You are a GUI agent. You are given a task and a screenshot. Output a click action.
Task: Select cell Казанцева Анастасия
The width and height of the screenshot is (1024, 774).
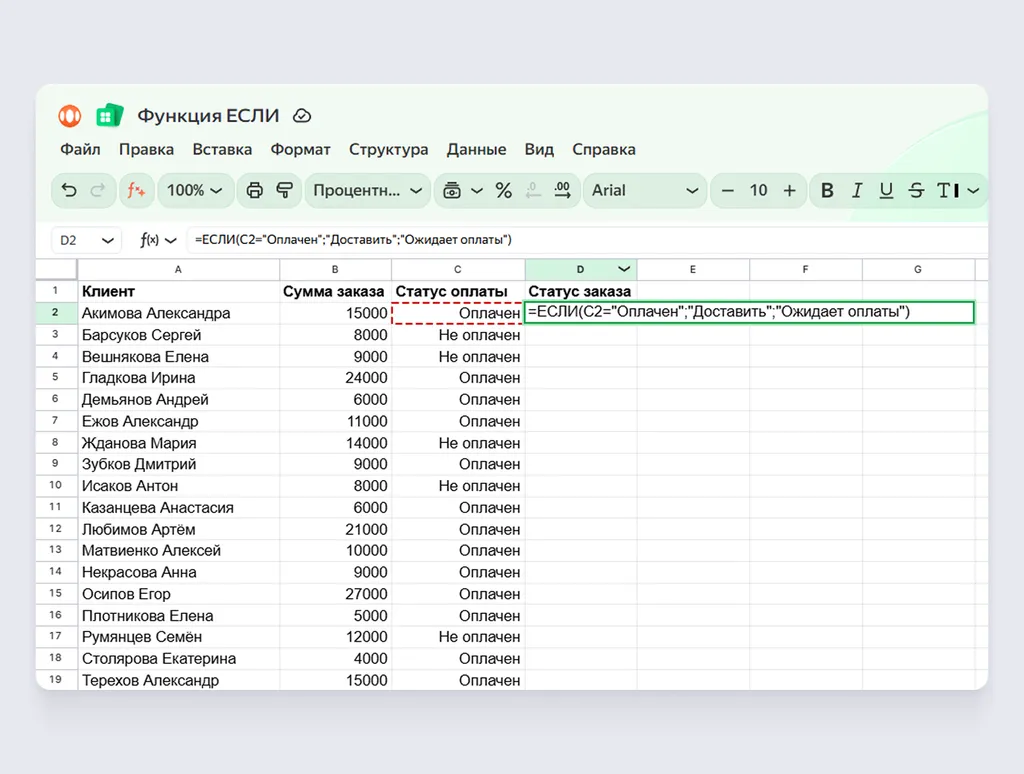178,508
